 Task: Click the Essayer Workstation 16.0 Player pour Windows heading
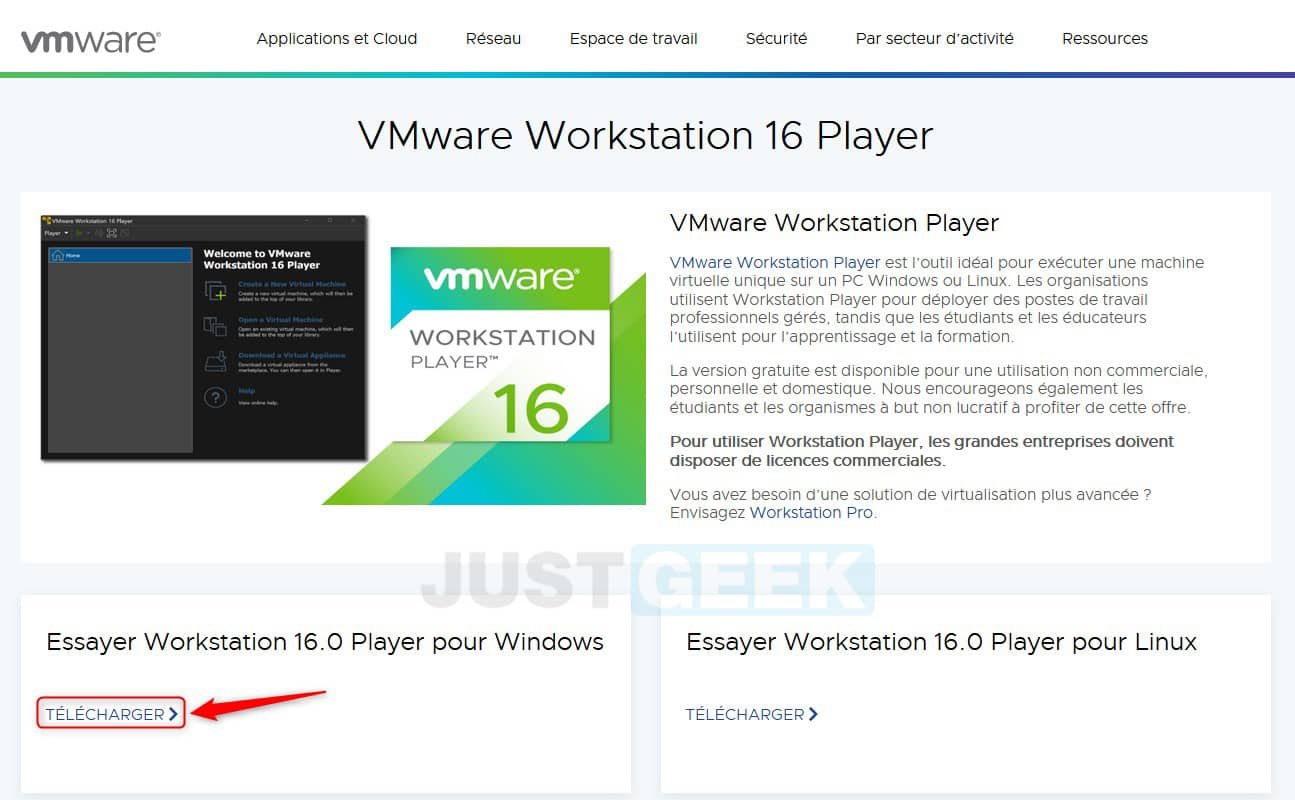pyautogui.click(x=325, y=642)
